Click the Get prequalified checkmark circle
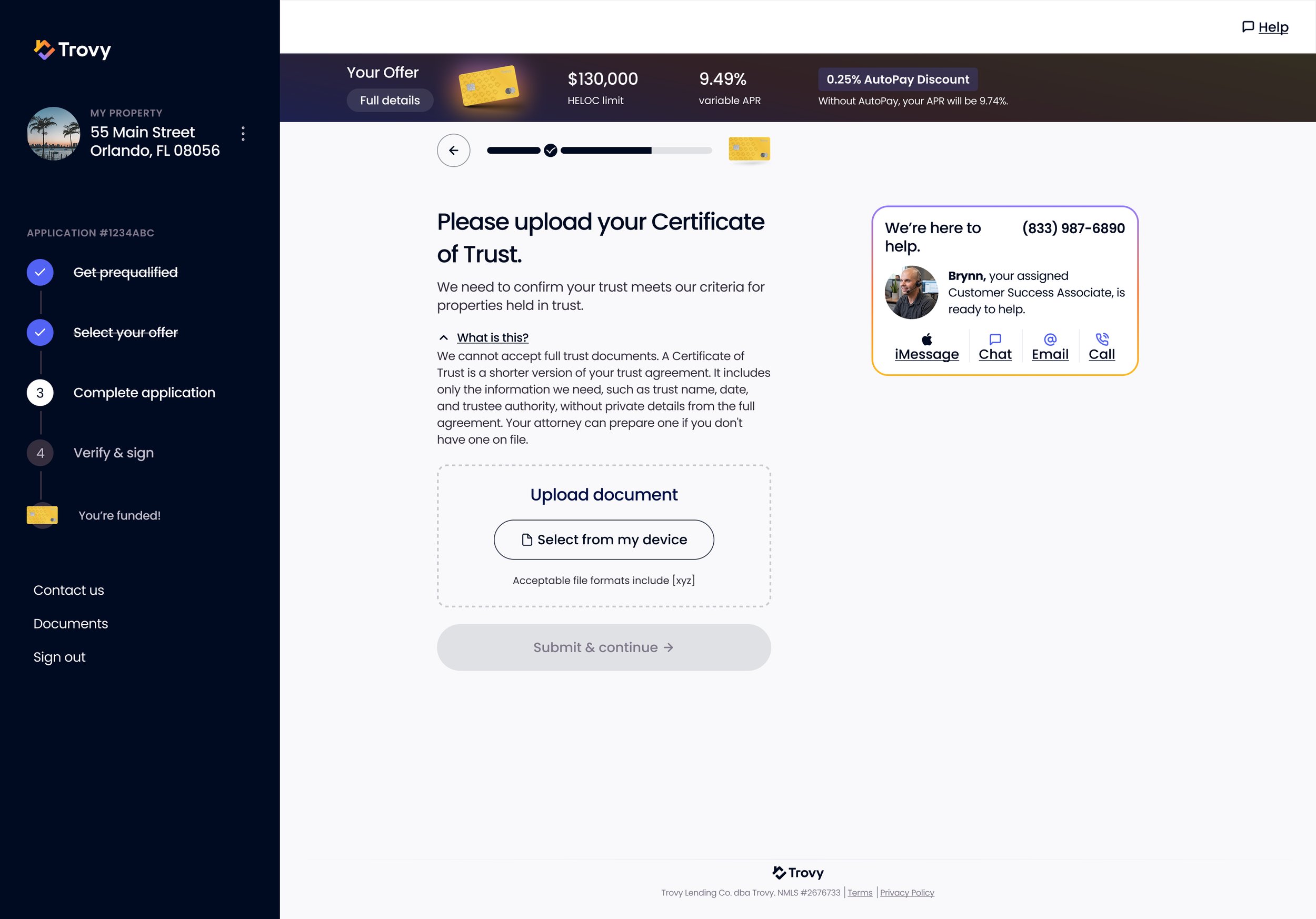Image resolution: width=1316 pixels, height=919 pixels. [x=40, y=272]
